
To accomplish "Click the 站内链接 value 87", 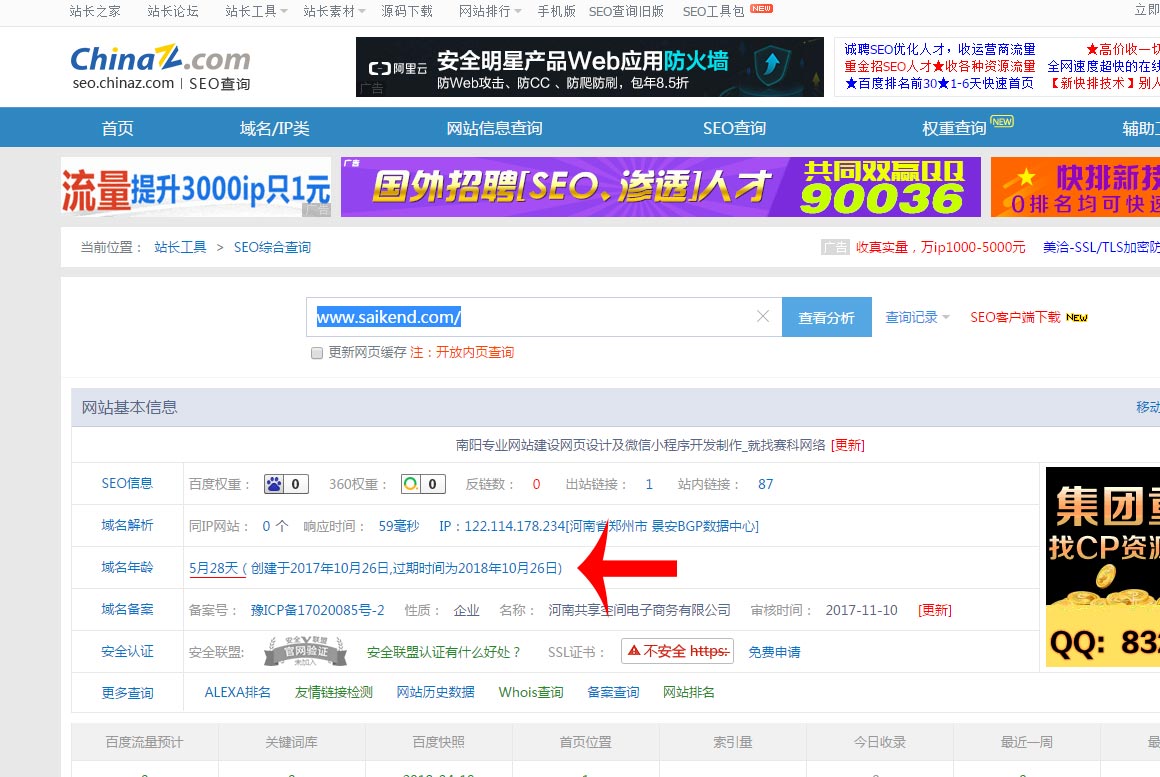I will [765, 484].
